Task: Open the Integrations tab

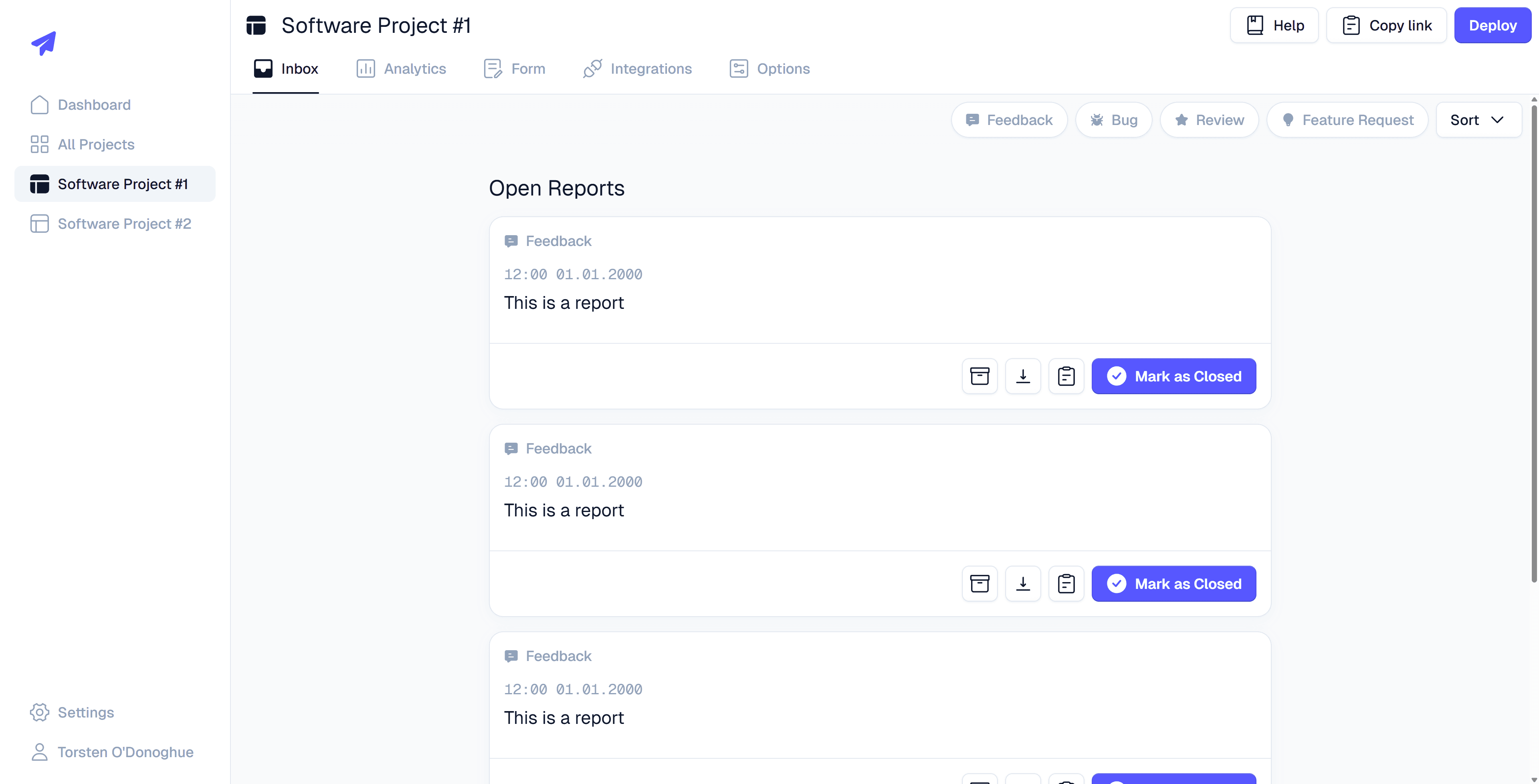Action: tap(637, 69)
